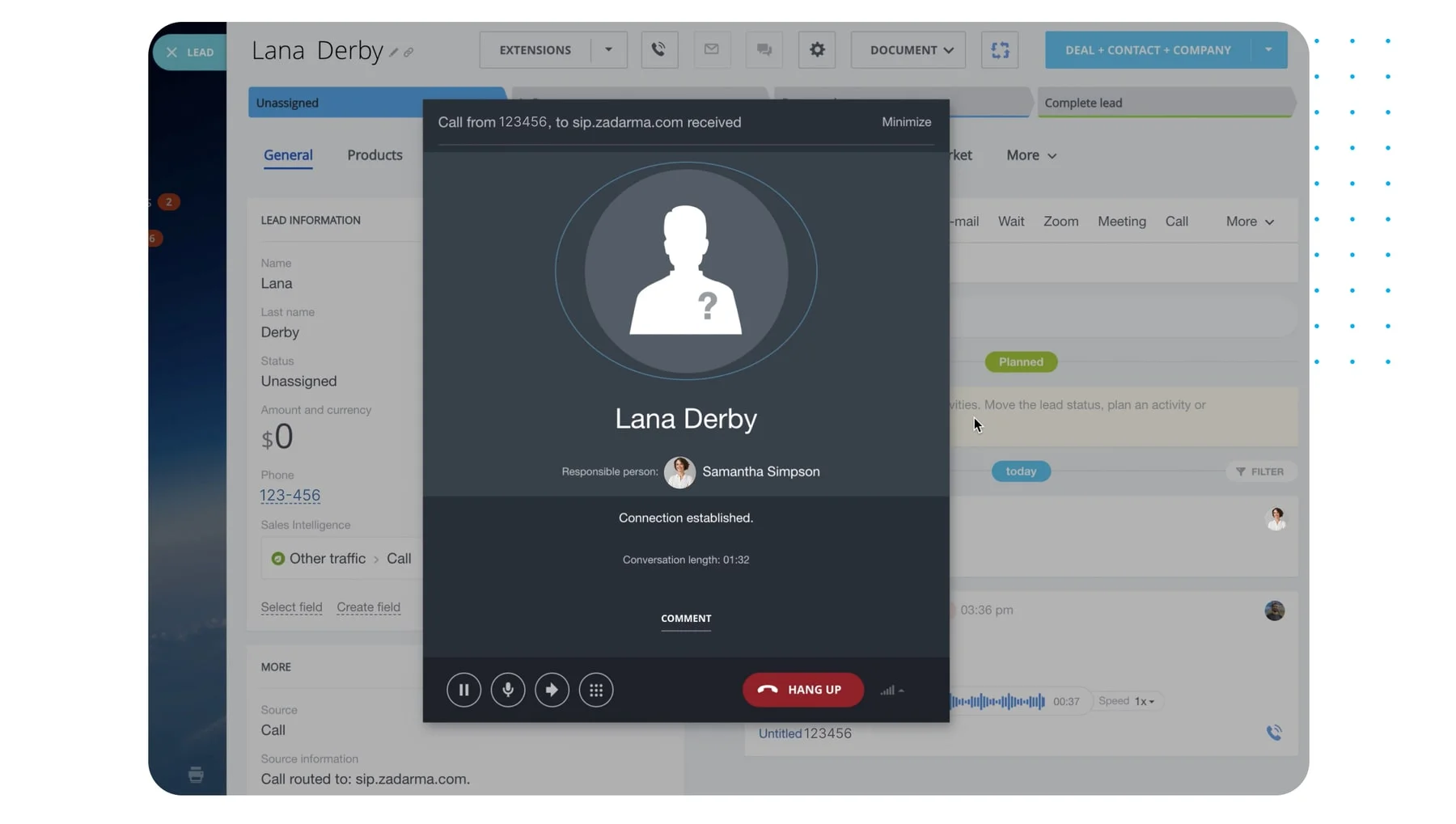The height and width of the screenshot is (824, 1456).
Task: Click the 123-456 phone number link
Action: 290,495
